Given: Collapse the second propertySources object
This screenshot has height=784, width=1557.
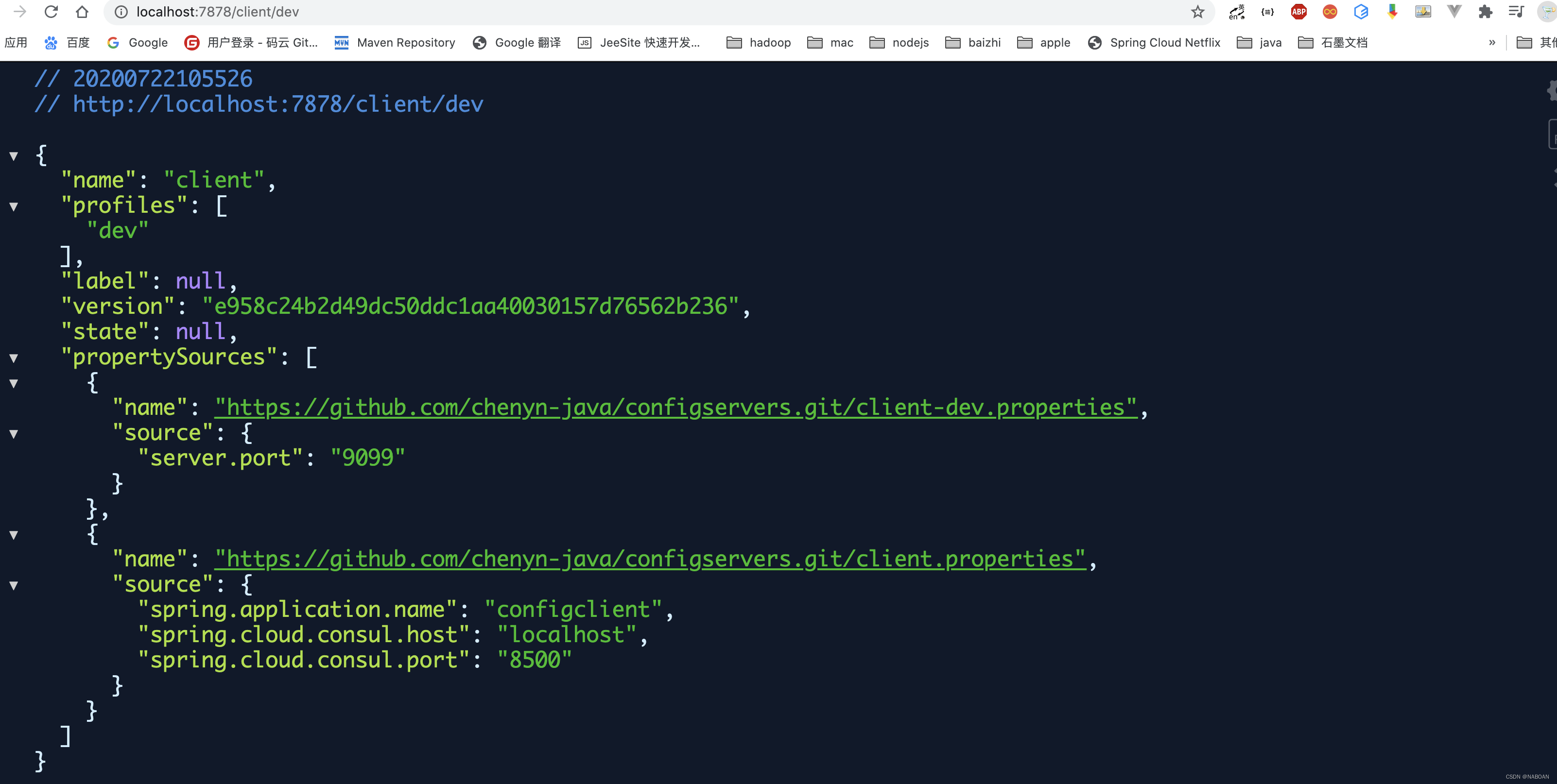Looking at the screenshot, I should [13, 536].
